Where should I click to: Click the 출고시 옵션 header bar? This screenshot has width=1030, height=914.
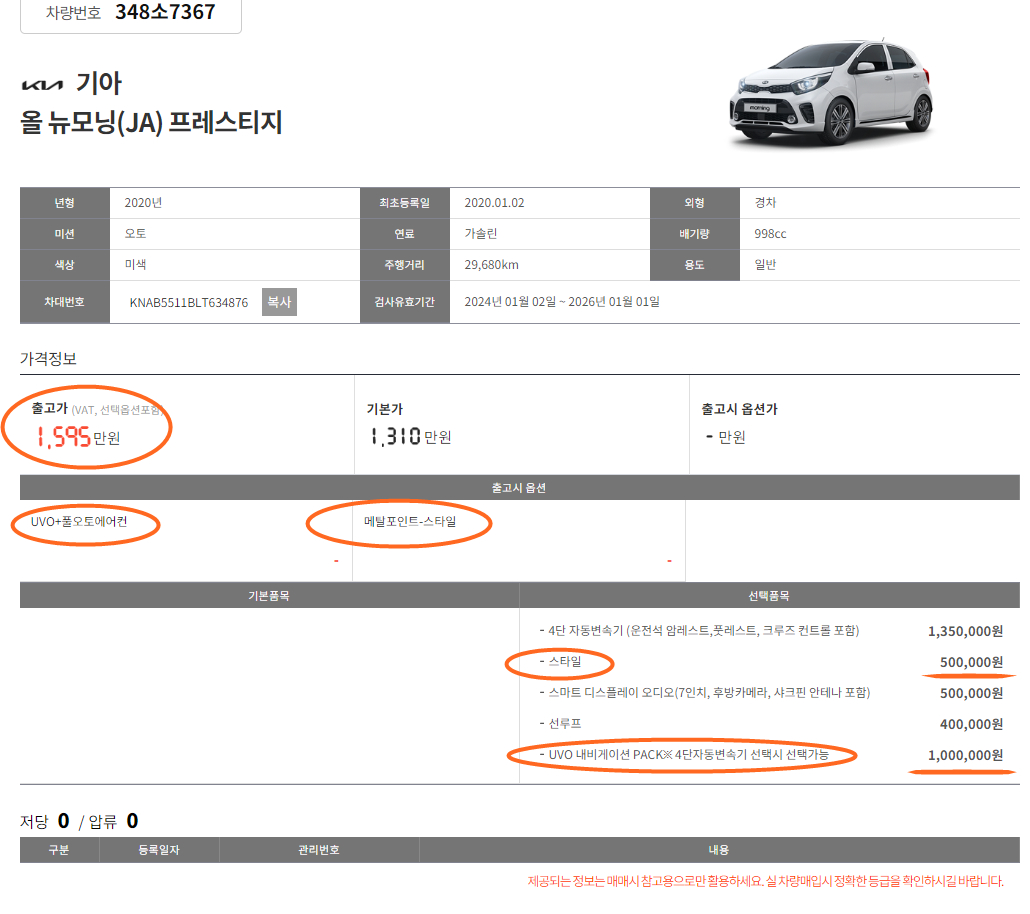pos(520,488)
